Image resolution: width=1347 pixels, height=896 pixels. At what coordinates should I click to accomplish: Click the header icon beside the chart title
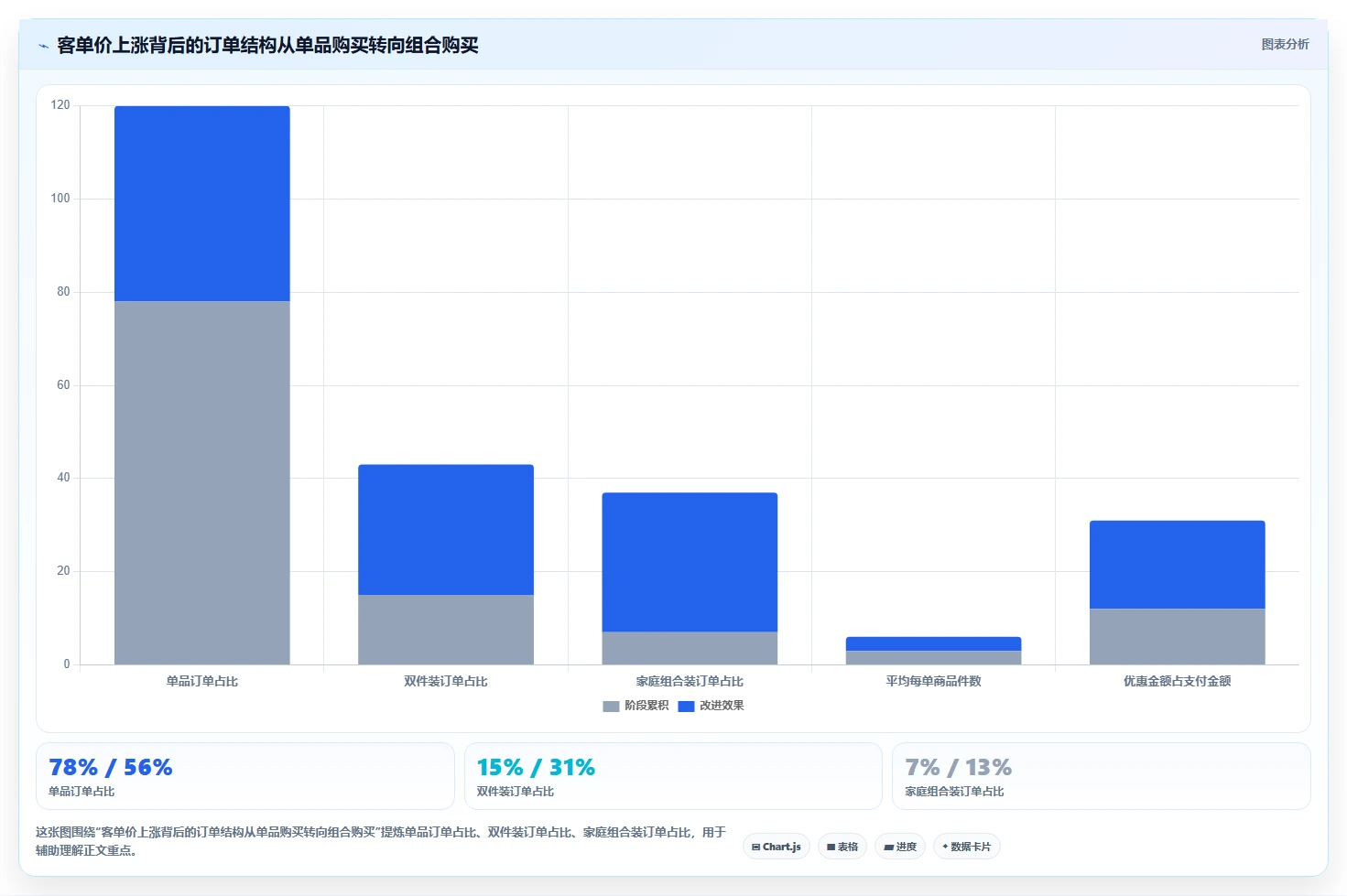click(x=43, y=46)
